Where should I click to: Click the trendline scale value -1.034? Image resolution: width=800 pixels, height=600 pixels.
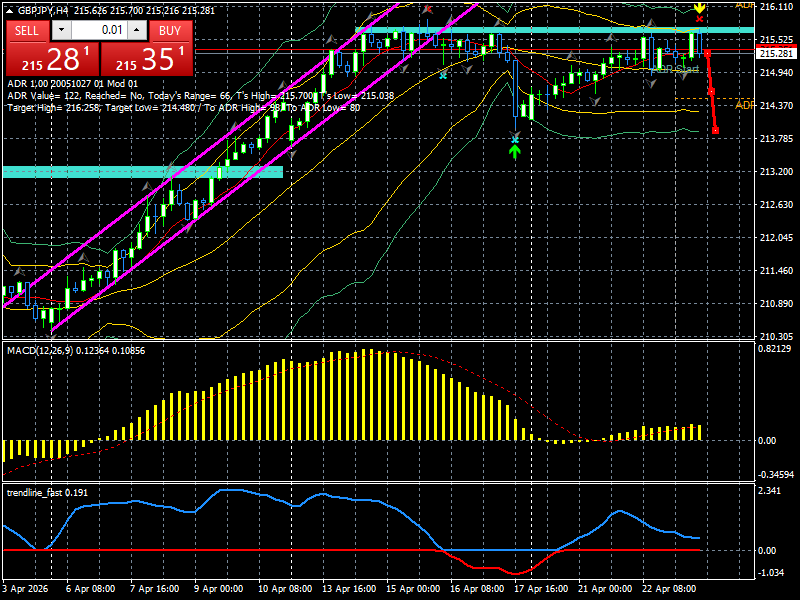[x=772, y=572]
